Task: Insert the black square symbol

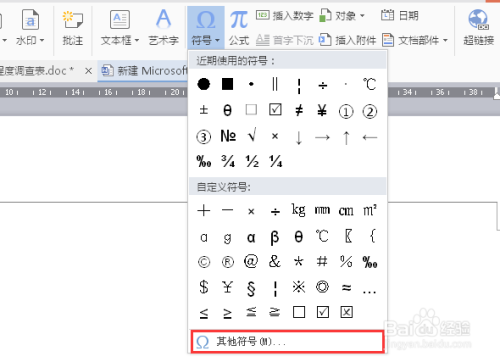Action: (227, 84)
